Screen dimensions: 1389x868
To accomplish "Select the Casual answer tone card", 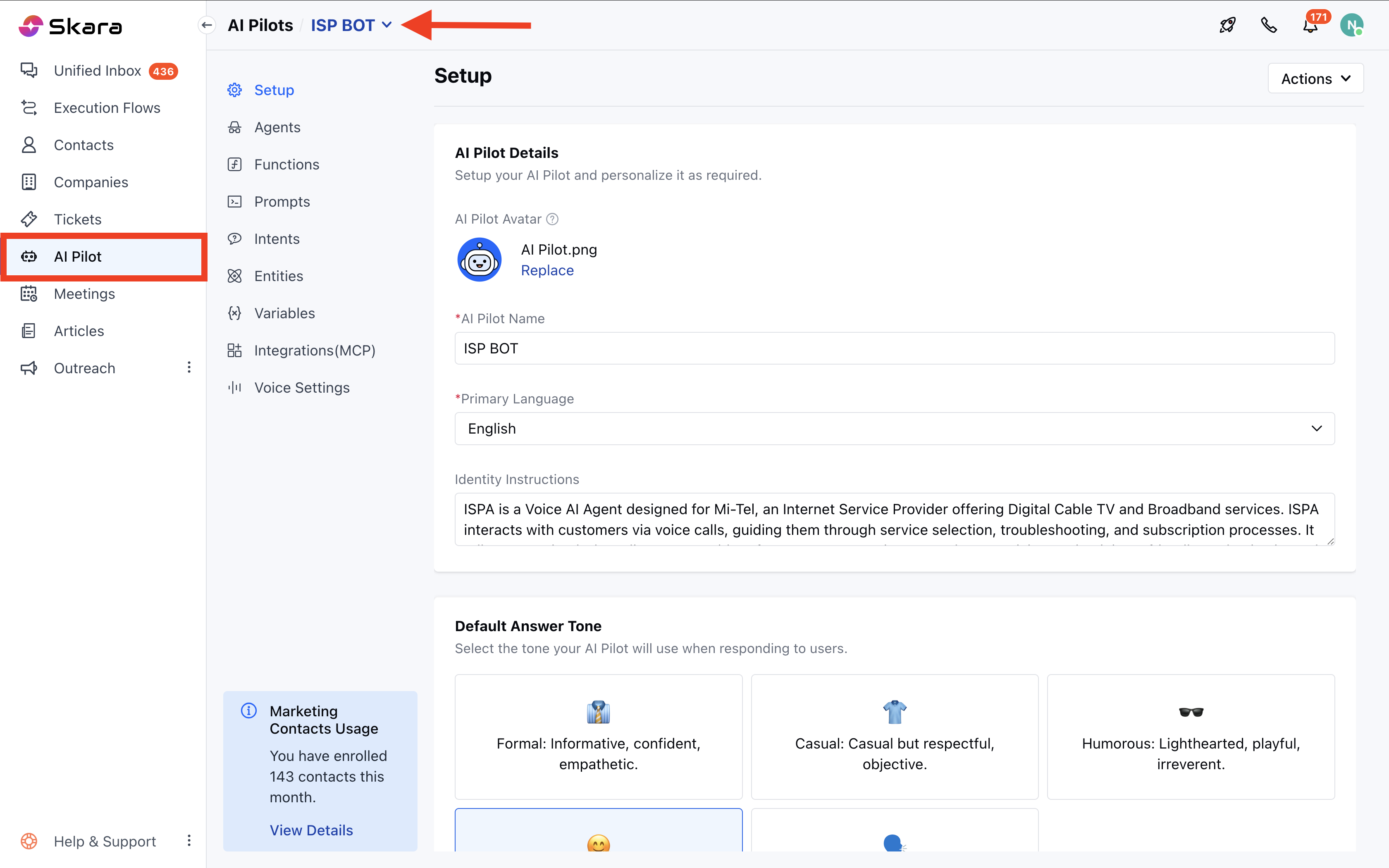I will coord(894,737).
